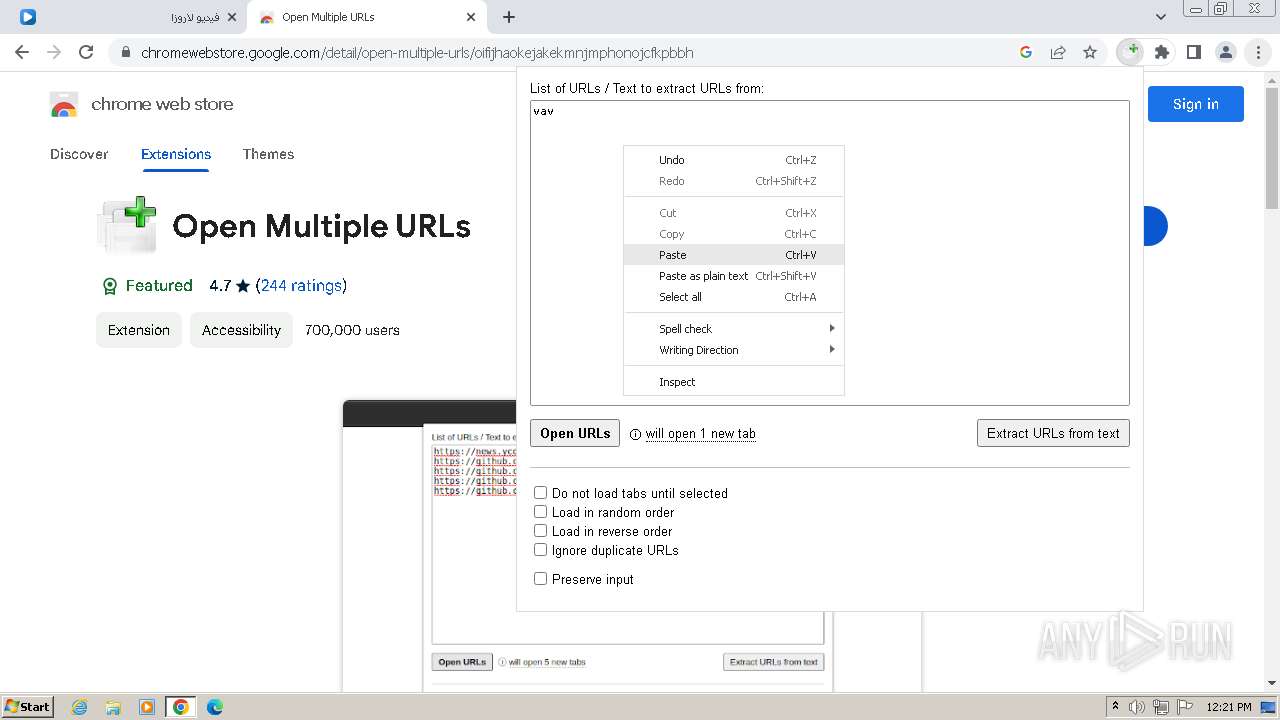Screen dimensions: 1280x720
Task: Click the Open Multiple URLs store logo
Action: [127, 225]
